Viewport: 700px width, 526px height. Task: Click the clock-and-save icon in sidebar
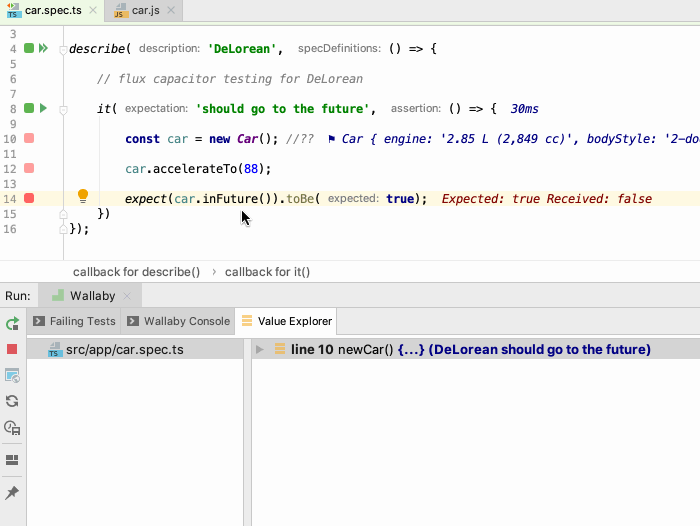click(12, 428)
